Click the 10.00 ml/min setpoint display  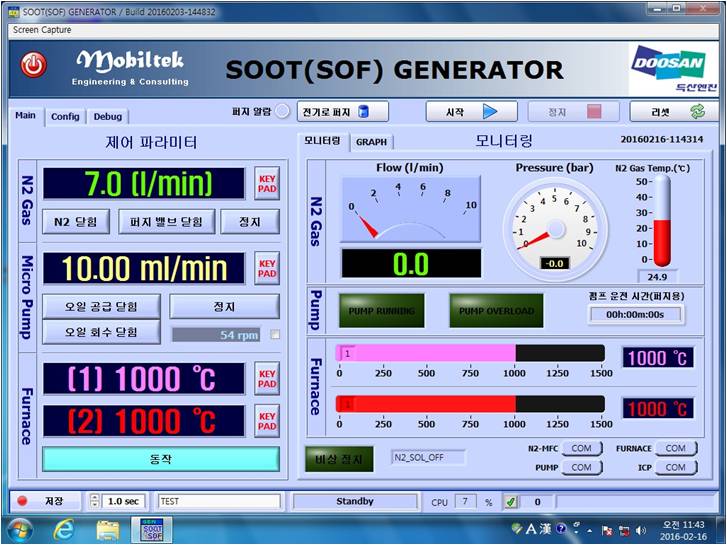click(144, 268)
